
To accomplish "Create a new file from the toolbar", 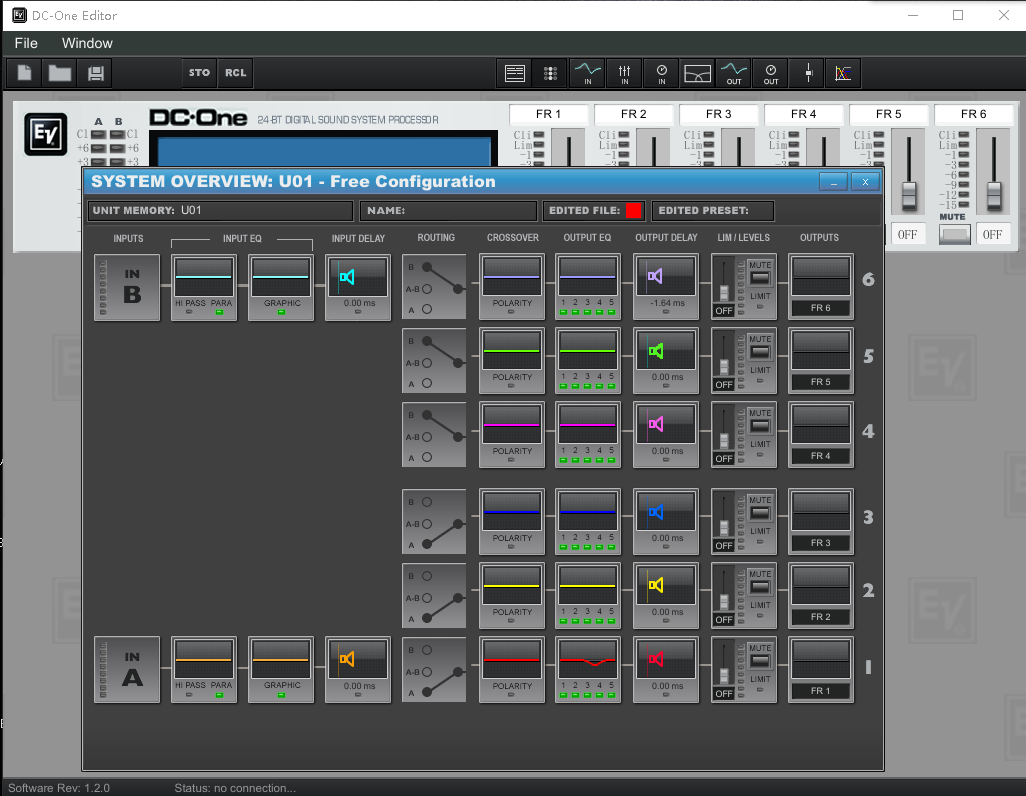I will [24, 73].
